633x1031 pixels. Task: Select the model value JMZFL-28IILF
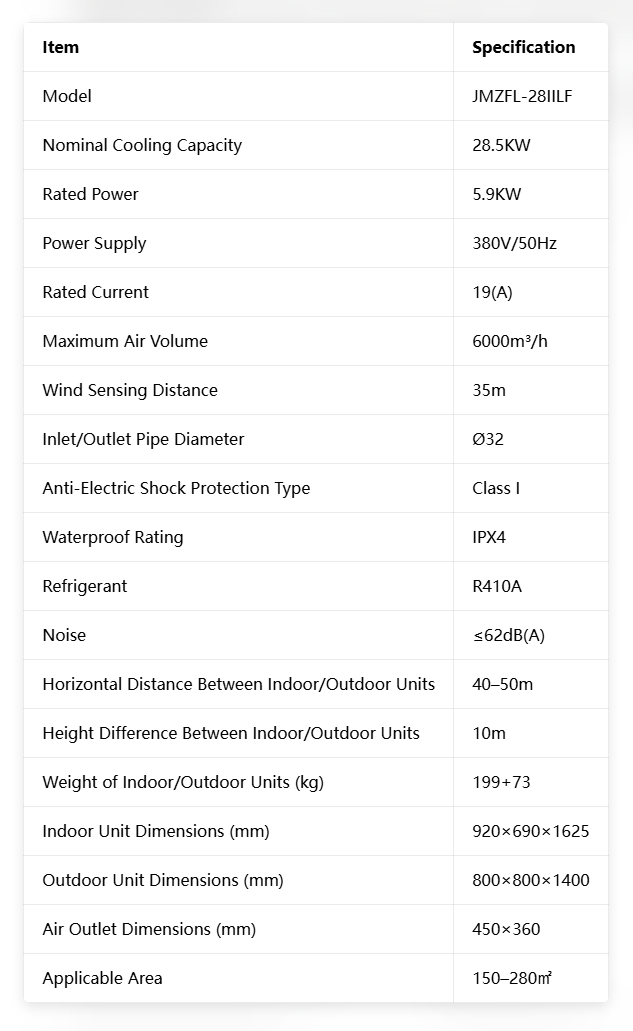[522, 96]
